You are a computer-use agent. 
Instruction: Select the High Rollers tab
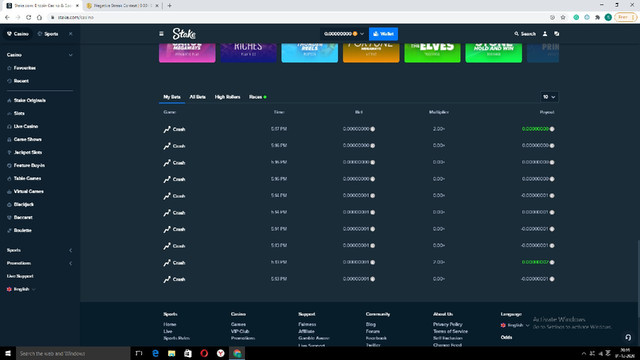[x=227, y=97]
